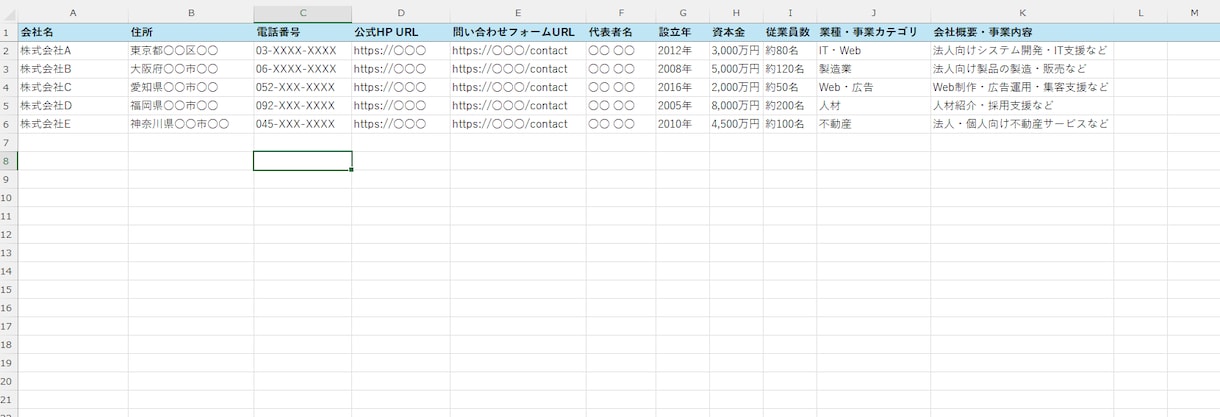Select column C header
The height and width of the screenshot is (417, 1220).
303,12
